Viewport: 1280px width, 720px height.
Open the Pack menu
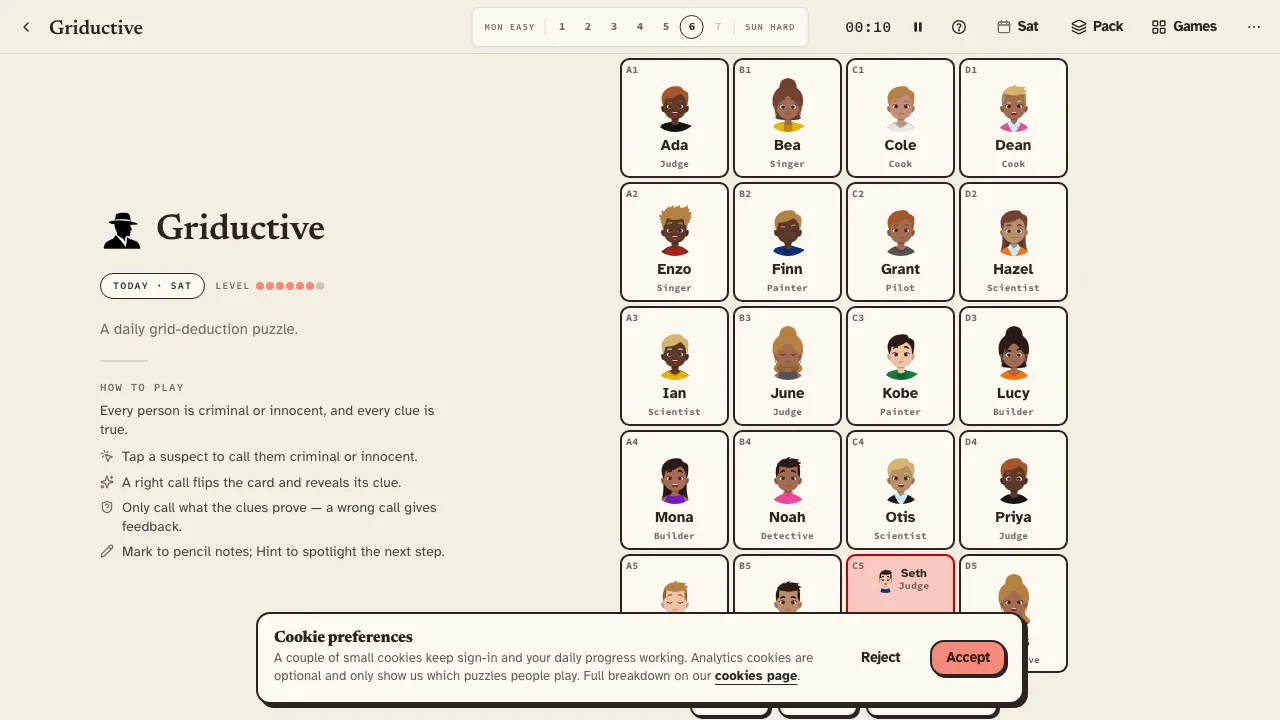tap(1097, 27)
